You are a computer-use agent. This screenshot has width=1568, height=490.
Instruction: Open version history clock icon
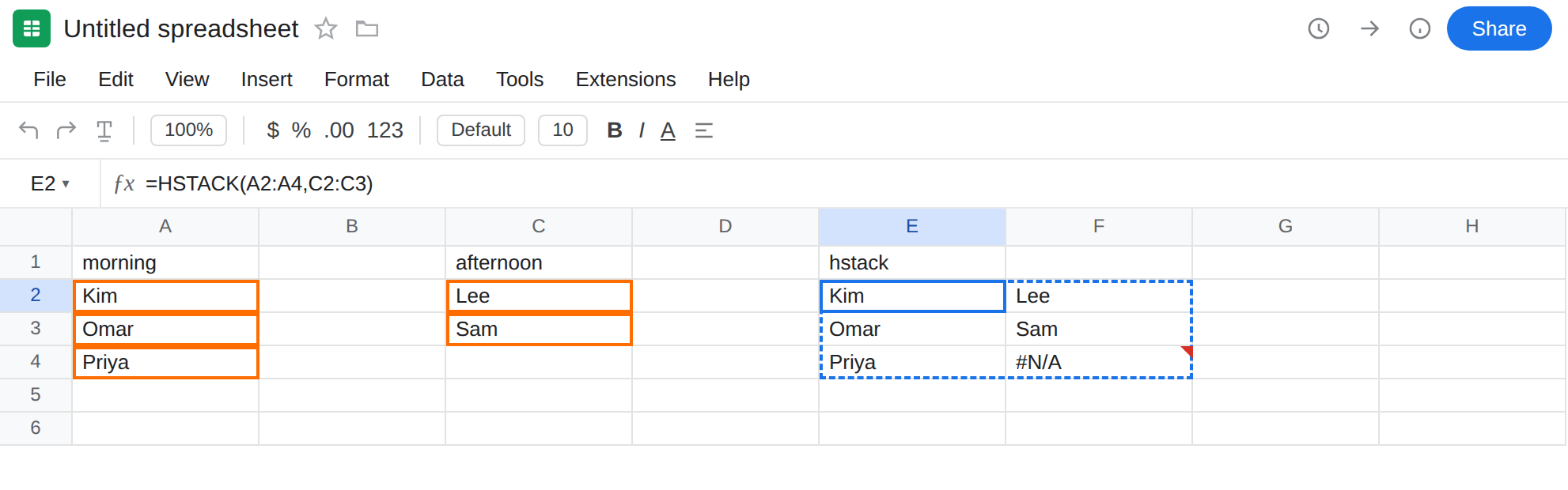pyautogui.click(x=1319, y=28)
